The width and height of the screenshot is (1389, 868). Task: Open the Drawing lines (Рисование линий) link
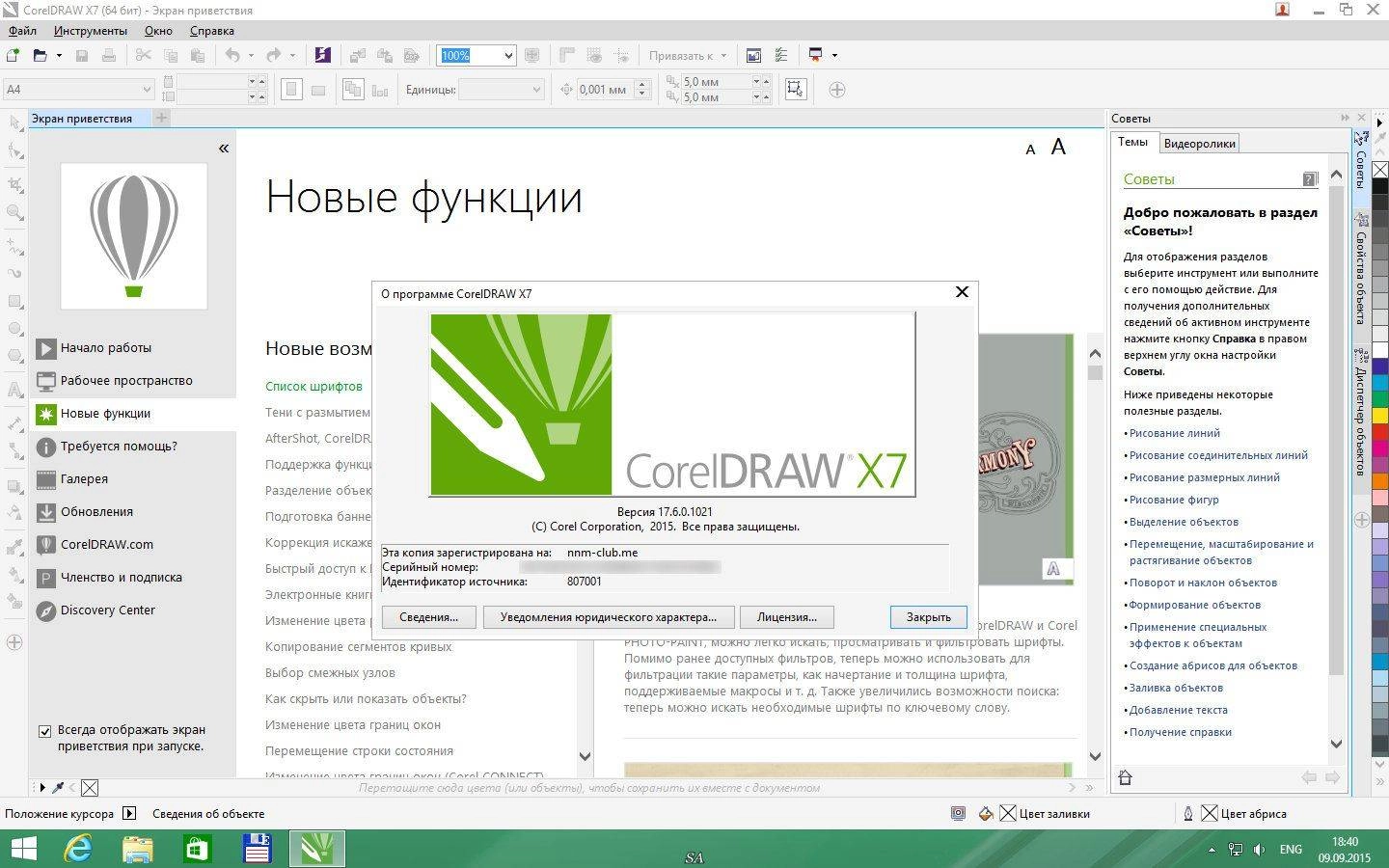point(1174,434)
